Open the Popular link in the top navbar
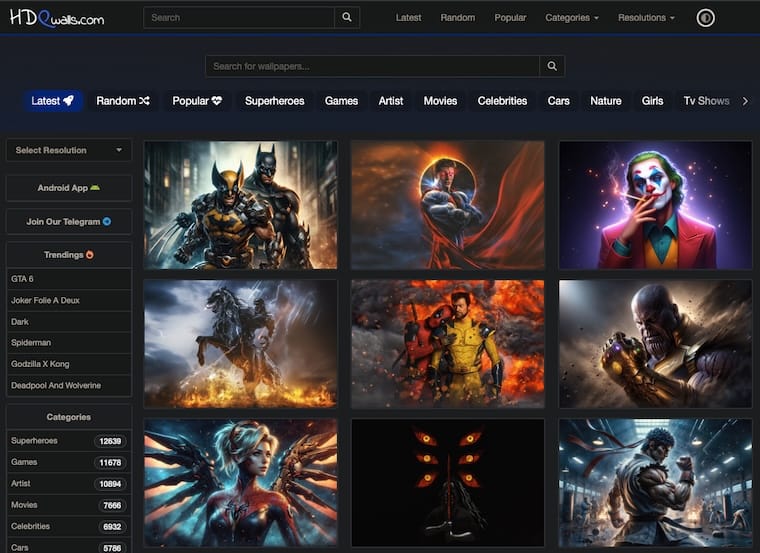This screenshot has height=553, width=760. click(510, 18)
